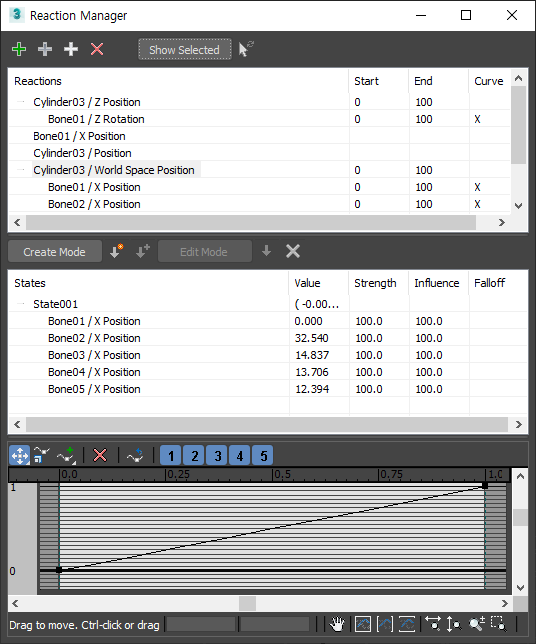The width and height of the screenshot is (536, 644).
Task: Toggle curve number 5 button
Action: [x=263, y=455]
